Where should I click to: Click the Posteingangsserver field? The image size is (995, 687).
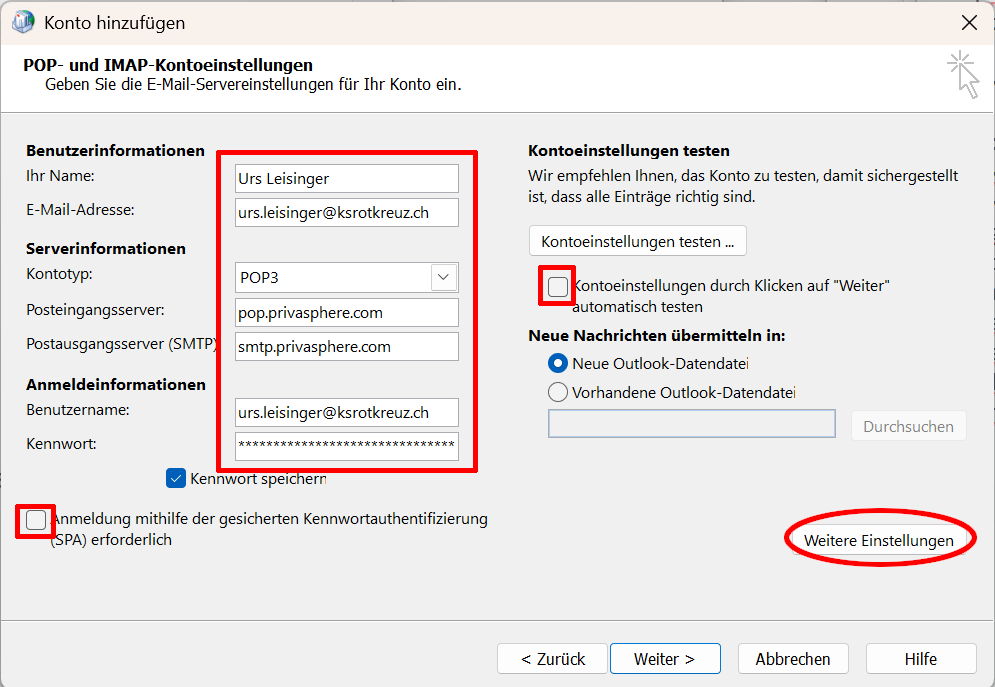tap(346, 313)
